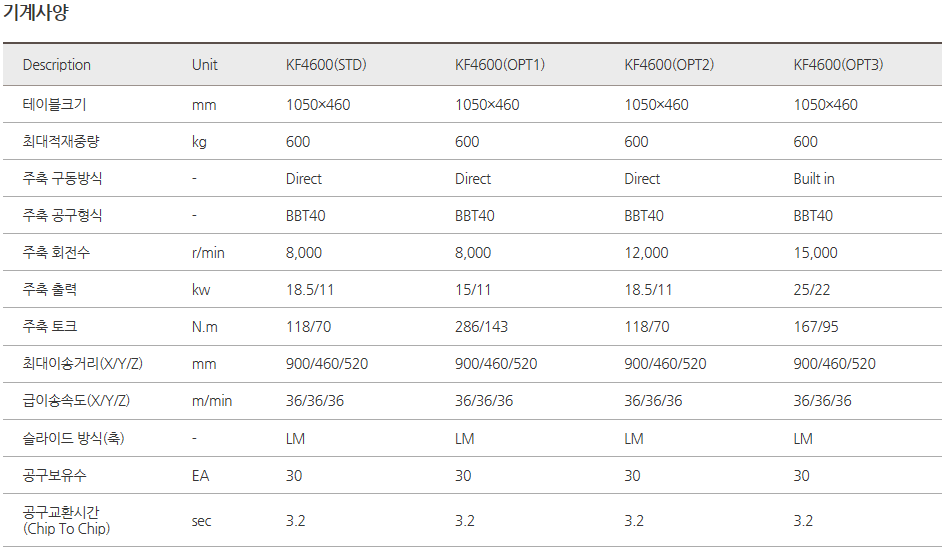Screen dimensions: 942x550
Task: Select the KF4600(OPT3) column header
Action: (x=838, y=65)
